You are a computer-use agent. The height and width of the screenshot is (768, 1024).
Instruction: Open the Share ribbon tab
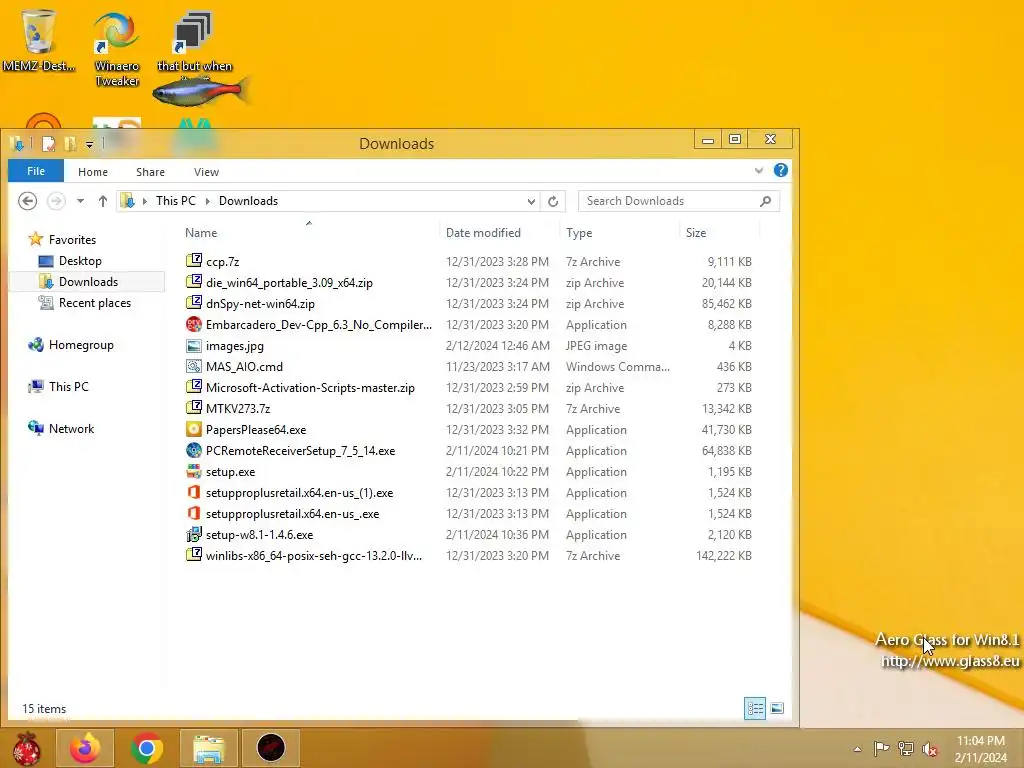[150, 172]
